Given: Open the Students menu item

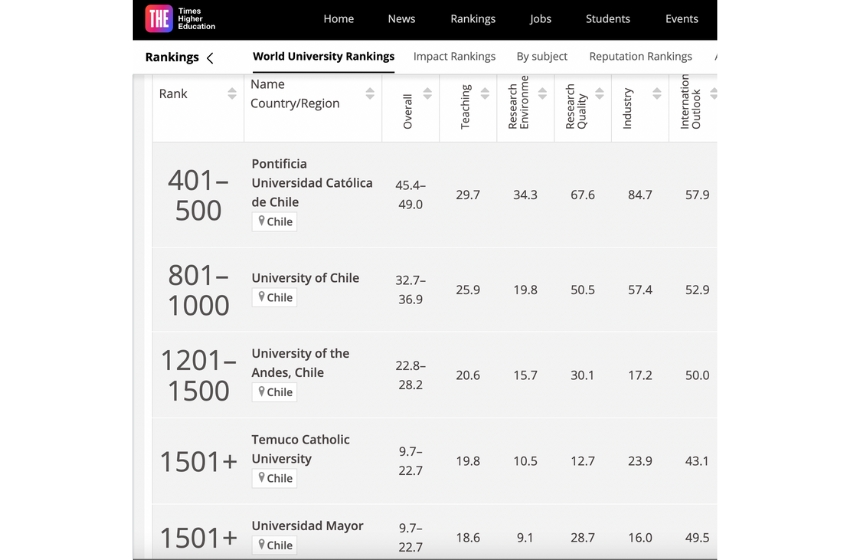Looking at the screenshot, I should [x=608, y=19].
